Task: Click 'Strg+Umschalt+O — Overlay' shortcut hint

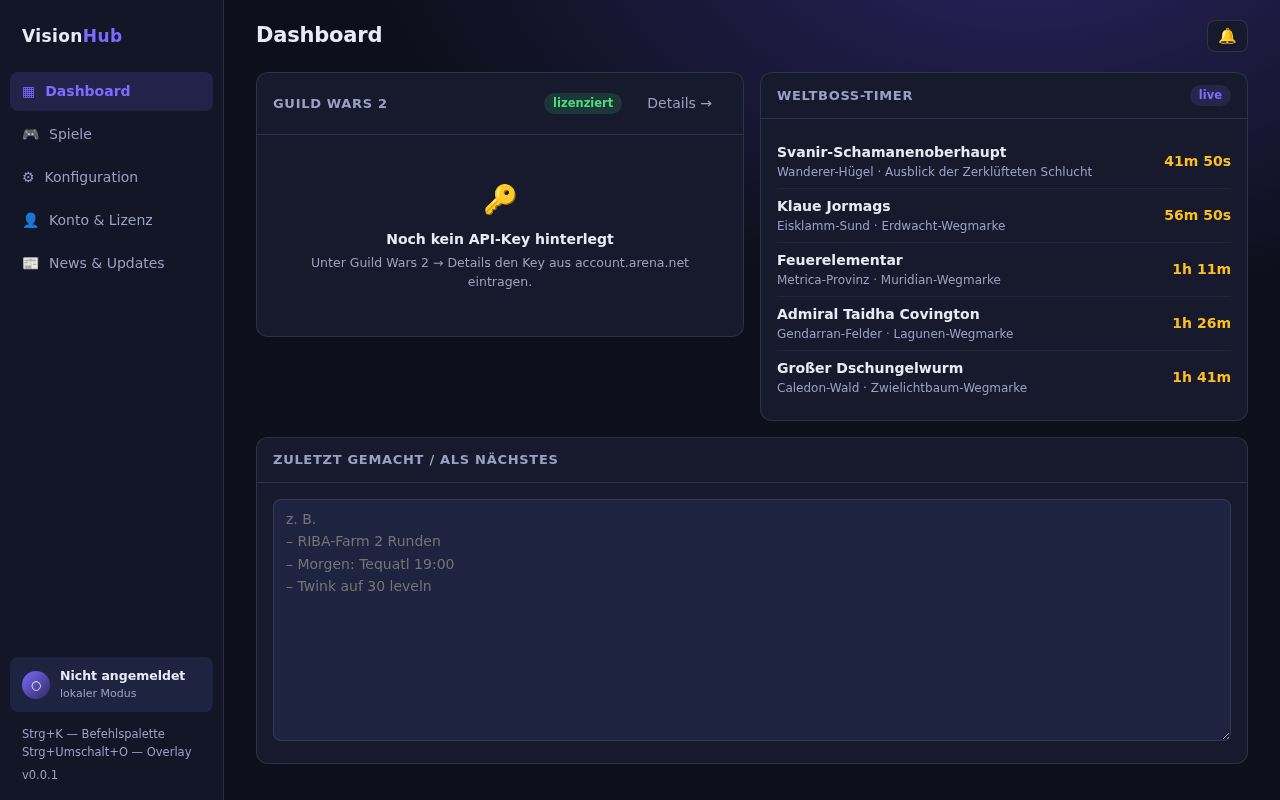Action: tap(107, 752)
